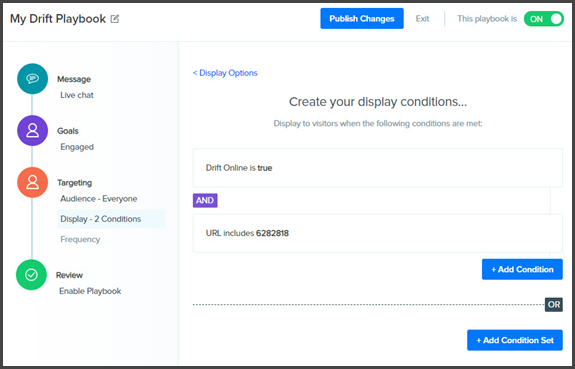Open the Live chat message section
575x369 pixels.
coord(77,95)
